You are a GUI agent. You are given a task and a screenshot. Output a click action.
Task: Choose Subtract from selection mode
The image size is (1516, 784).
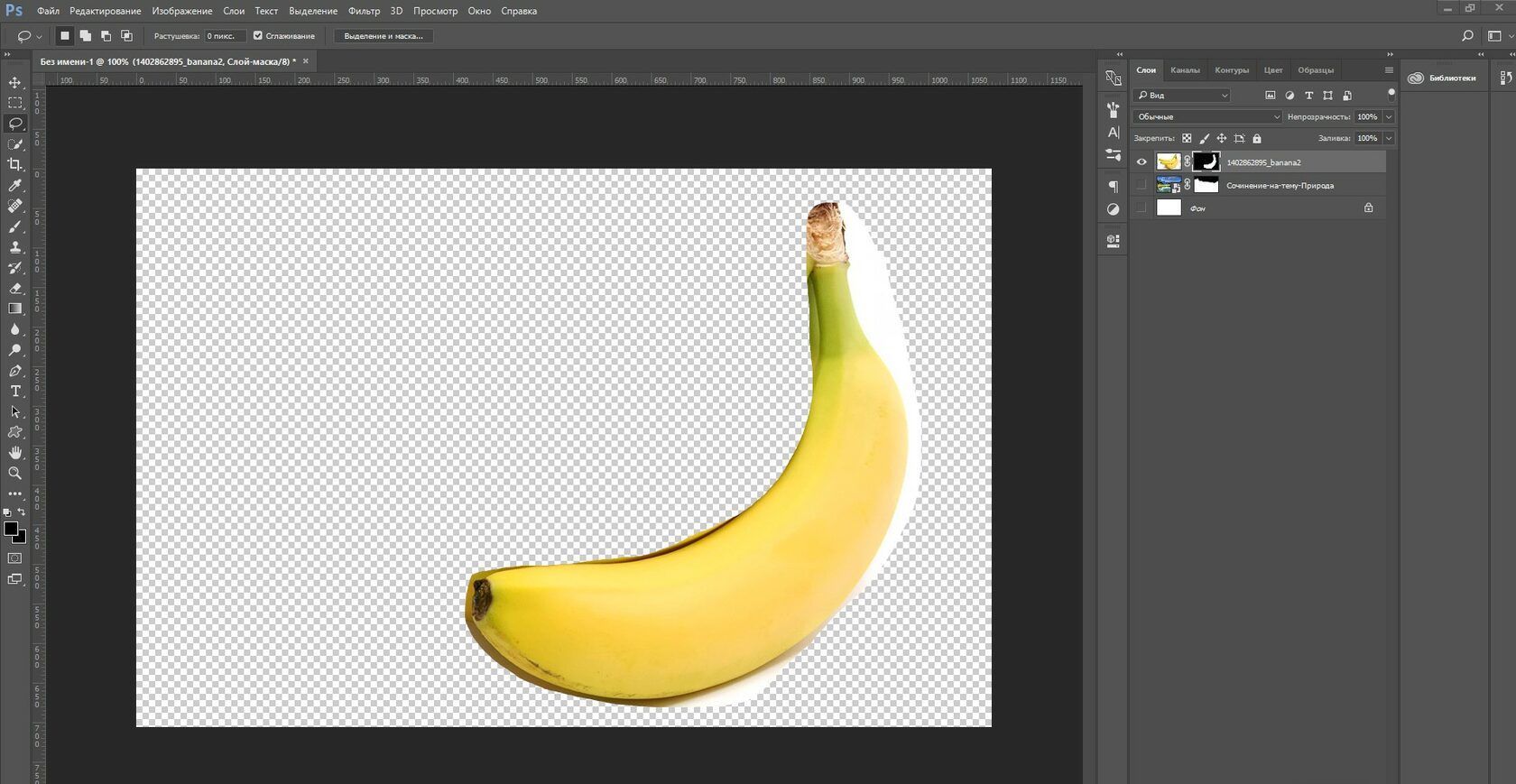click(106, 36)
